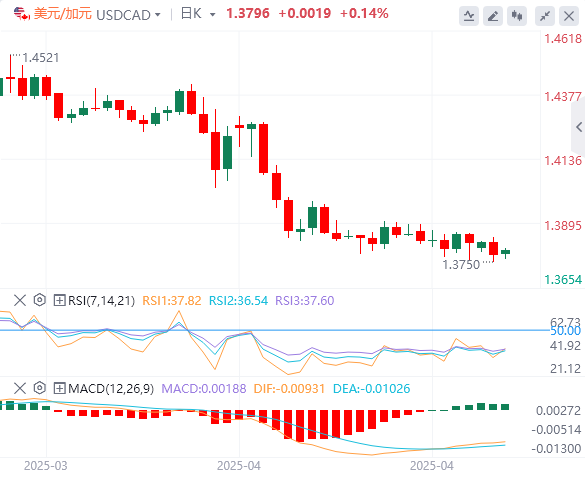The height and width of the screenshot is (477, 585).
Task: Open the candlestick indicator settings icon
Action: click(517, 16)
